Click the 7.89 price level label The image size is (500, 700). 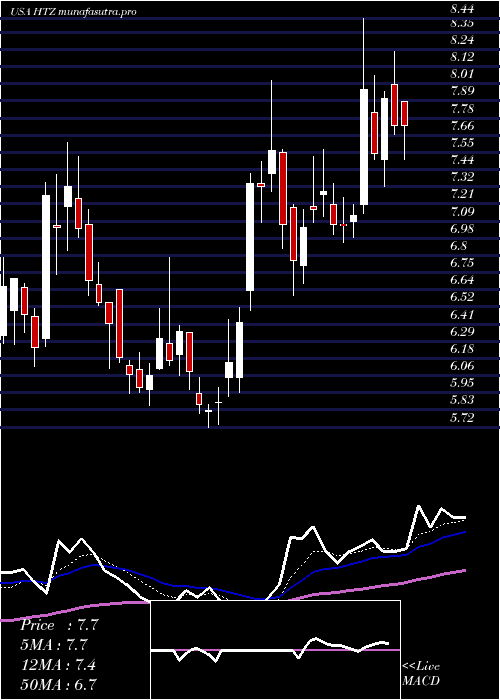coord(463,91)
